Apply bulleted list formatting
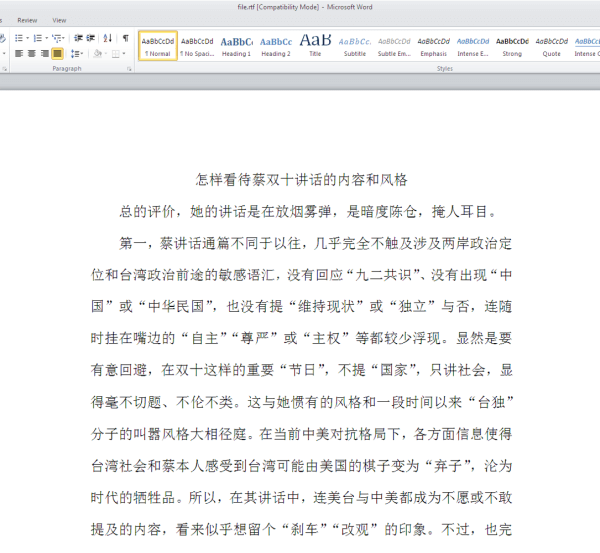 point(18,38)
